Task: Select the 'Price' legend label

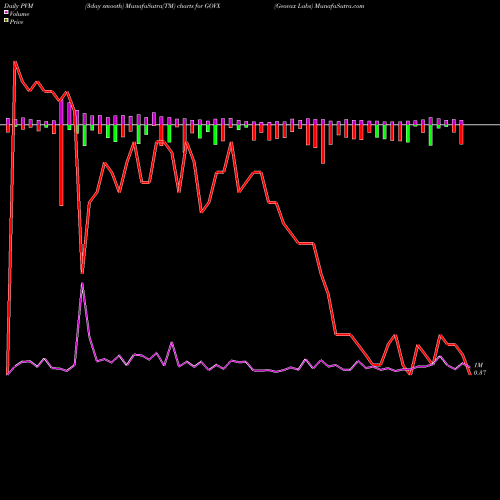Action: (16, 22)
